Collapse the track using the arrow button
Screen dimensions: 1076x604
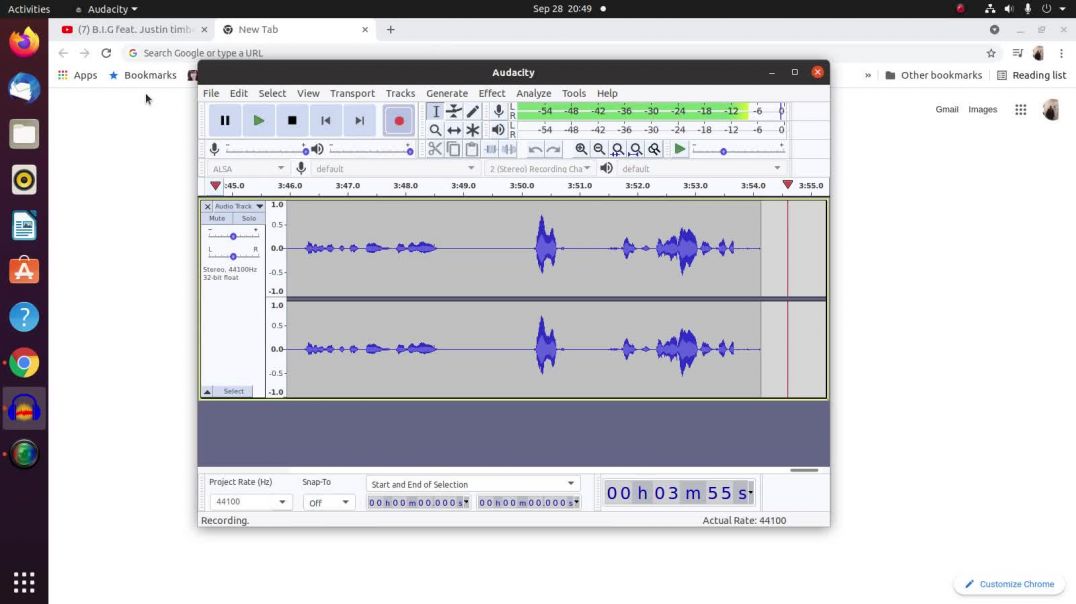[207, 391]
